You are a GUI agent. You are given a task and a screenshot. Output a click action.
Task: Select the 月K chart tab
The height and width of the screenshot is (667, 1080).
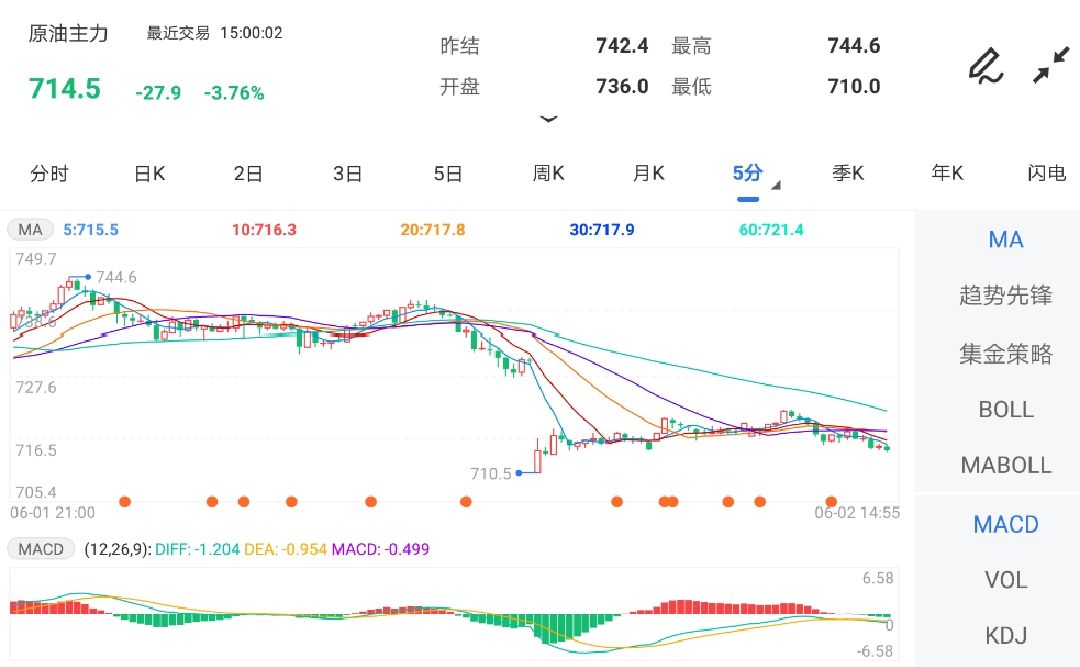pyautogui.click(x=648, y=174)
